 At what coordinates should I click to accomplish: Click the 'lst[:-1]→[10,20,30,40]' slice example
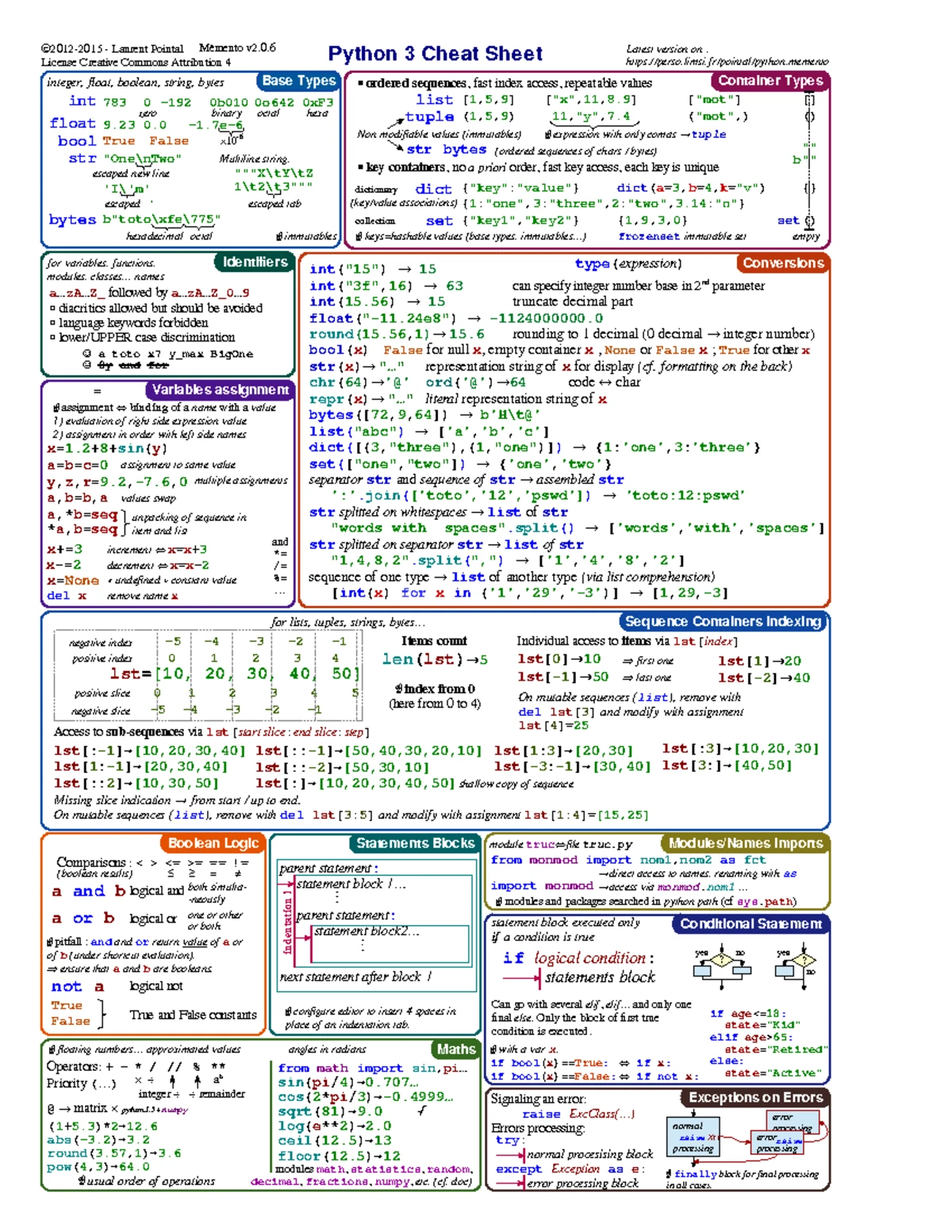(150, 750)
